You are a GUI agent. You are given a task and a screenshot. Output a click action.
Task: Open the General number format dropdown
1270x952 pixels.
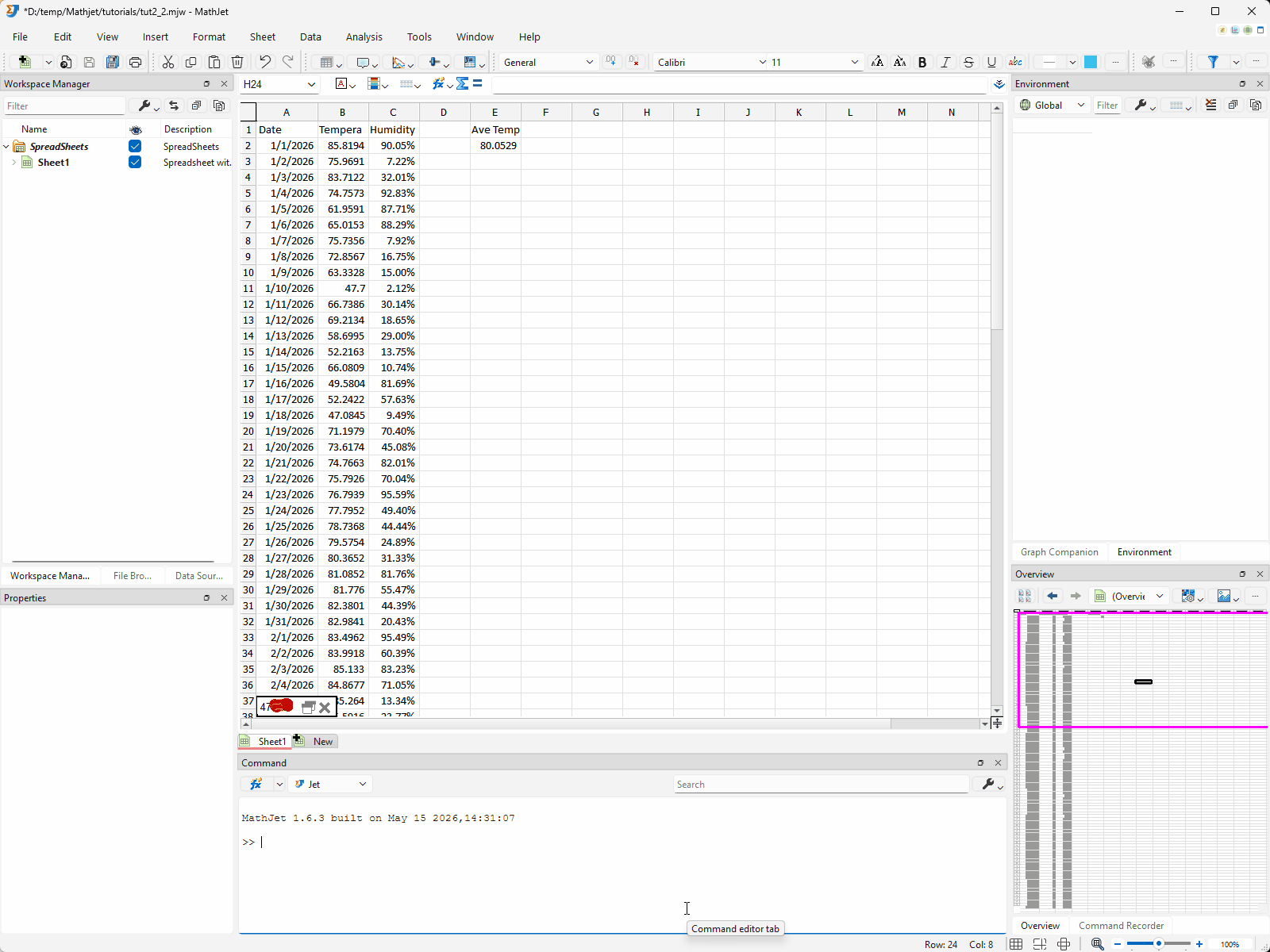point(548,62)
